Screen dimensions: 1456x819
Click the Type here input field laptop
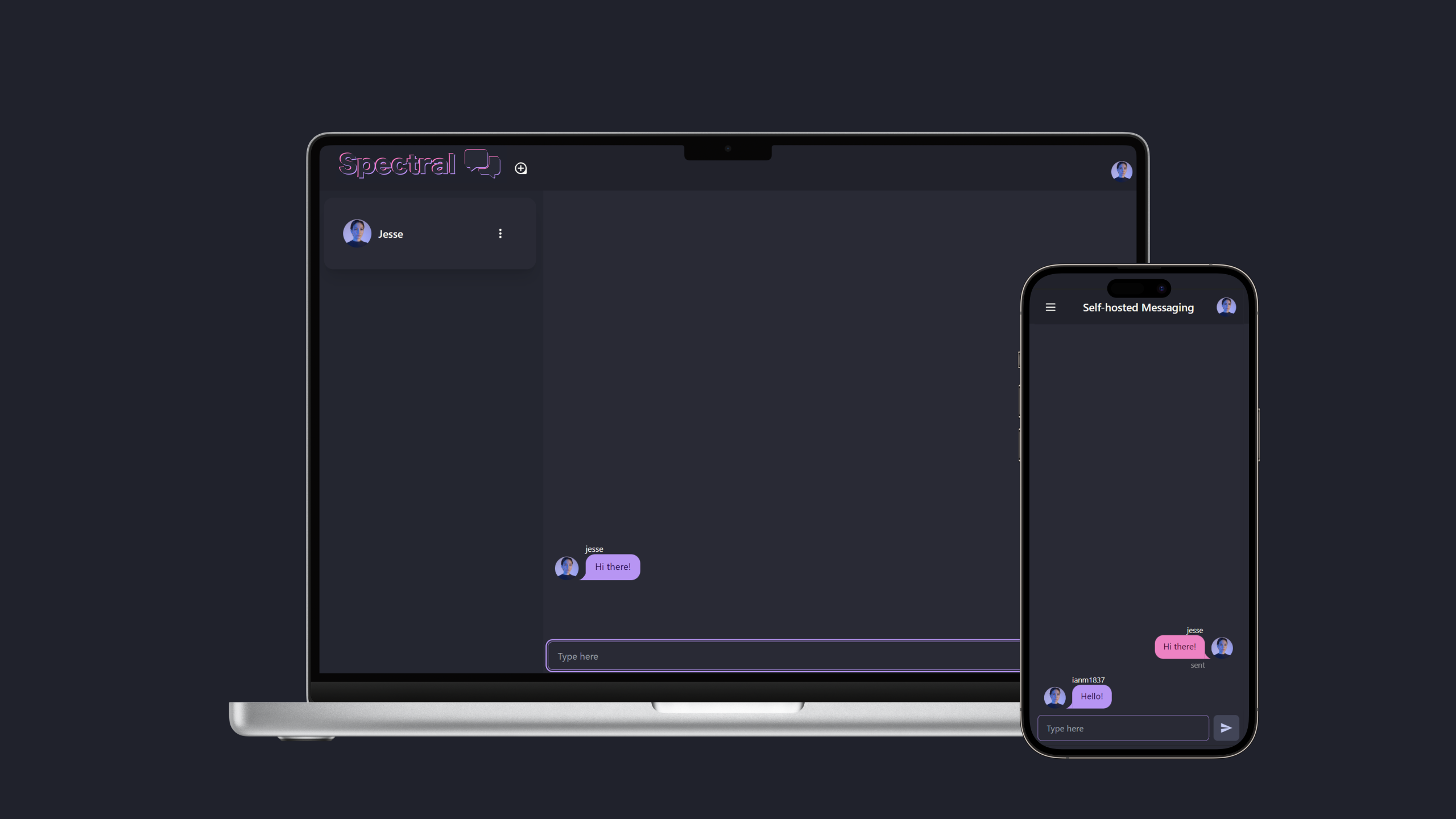783,656
